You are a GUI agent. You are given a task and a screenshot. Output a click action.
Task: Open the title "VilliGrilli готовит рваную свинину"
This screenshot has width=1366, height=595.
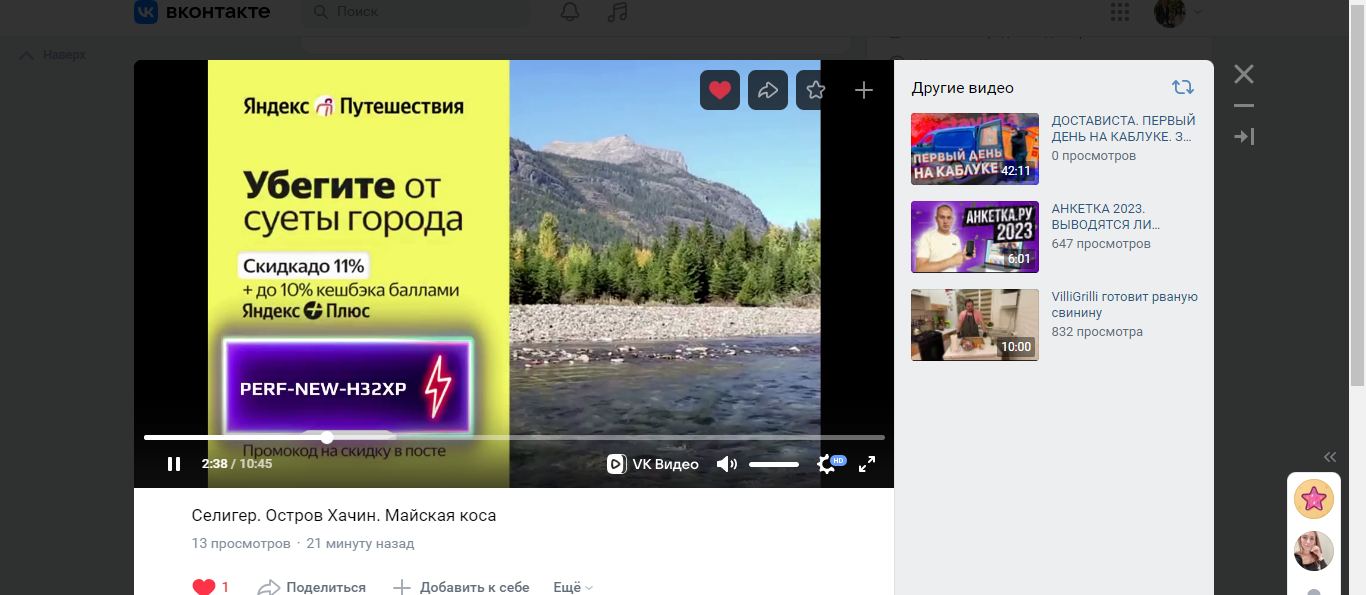point(1124,305)
